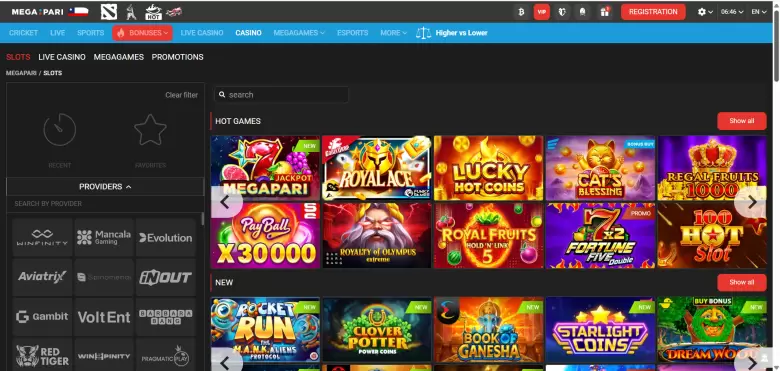Image resolution: width=780 pixels, height=371 pixels.
Task: Open Starlight Coins game thumbnail
Action: pos(600,329)
